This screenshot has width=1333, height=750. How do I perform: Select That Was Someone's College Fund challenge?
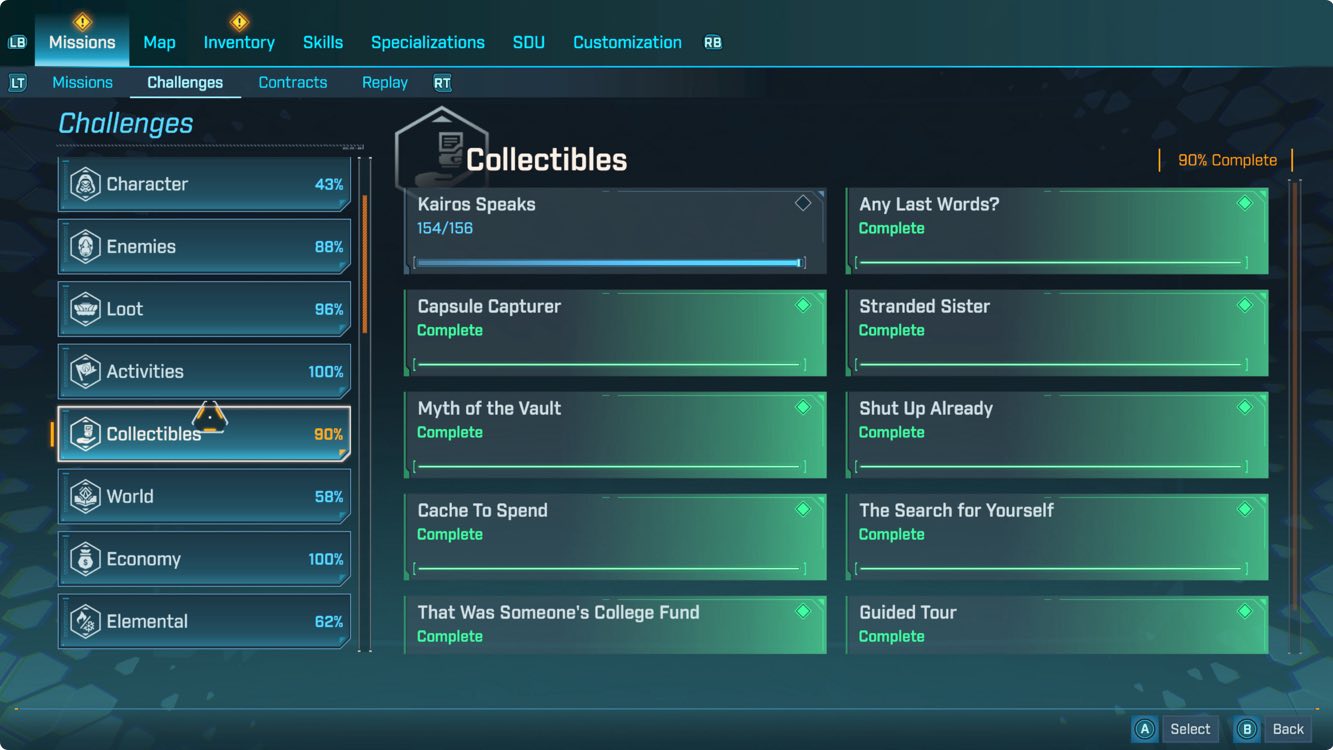pos(615,625)
